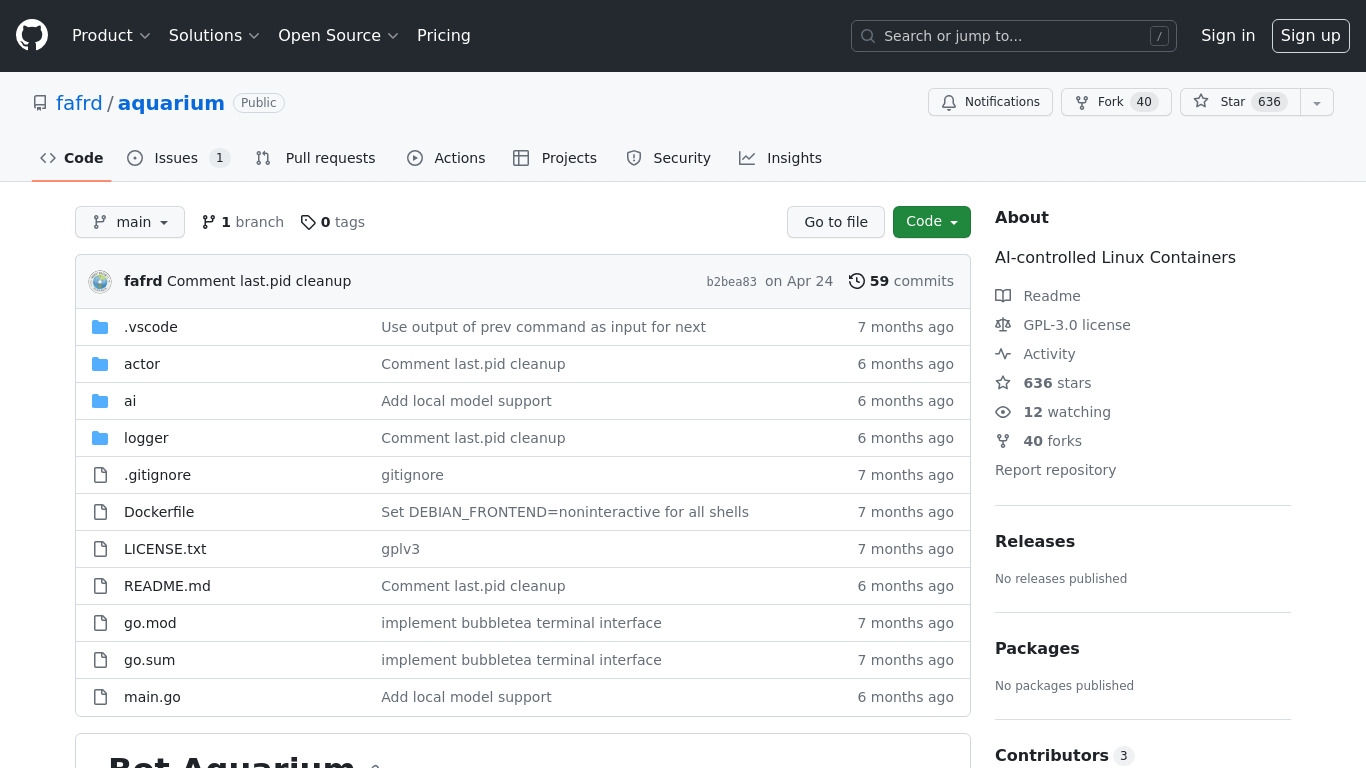Click fafrd's avatar in commit bar
Viewport: 1366px width, 768px height.
pyautogui.click(x=100, y=281)
